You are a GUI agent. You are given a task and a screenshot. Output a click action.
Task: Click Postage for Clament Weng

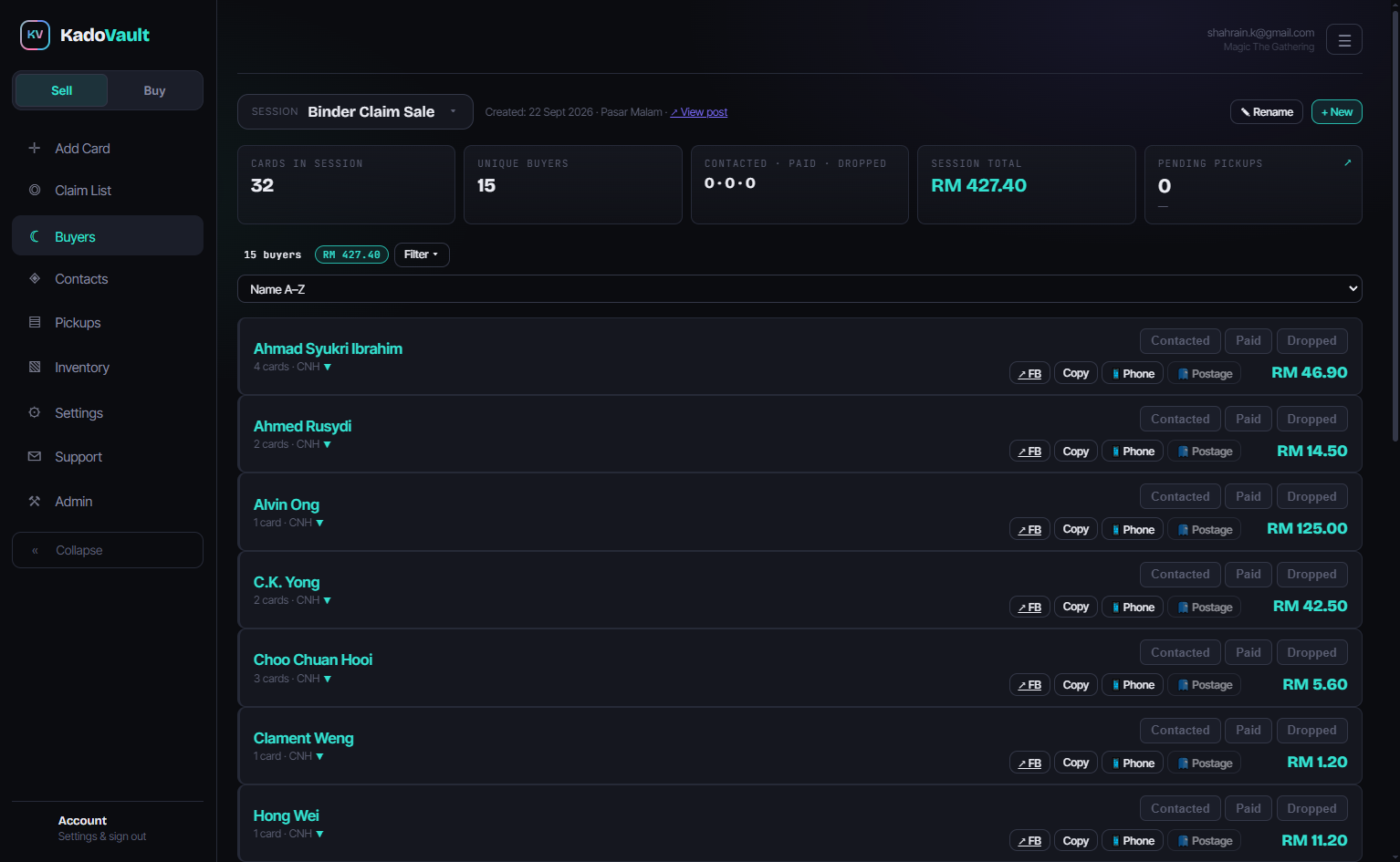click(1204, 763)
